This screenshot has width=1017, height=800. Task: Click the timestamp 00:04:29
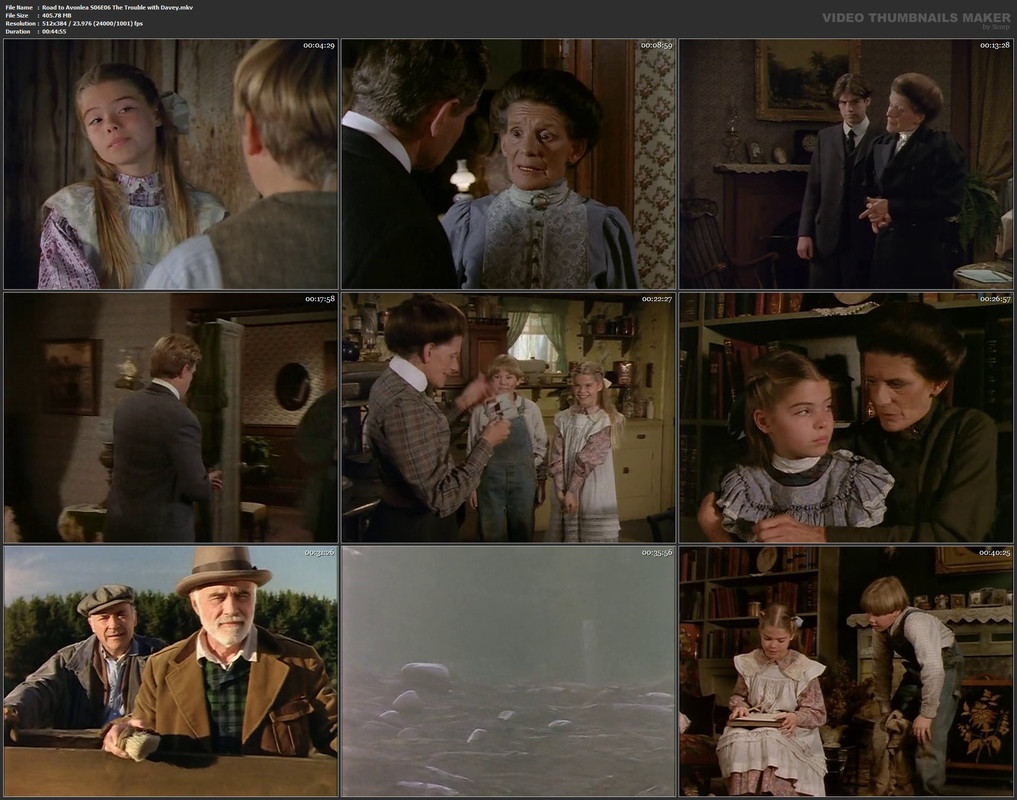(319, 45)
